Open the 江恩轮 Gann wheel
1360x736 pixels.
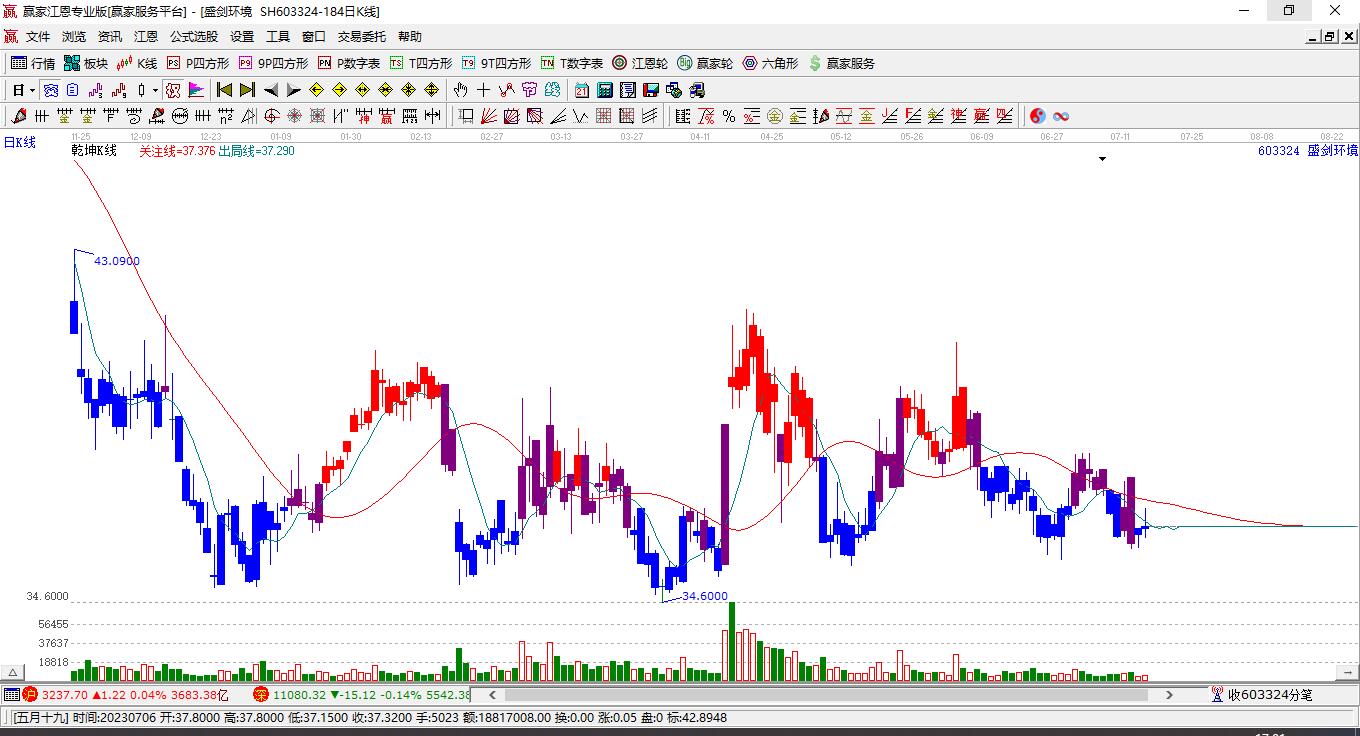pos(641,63)
